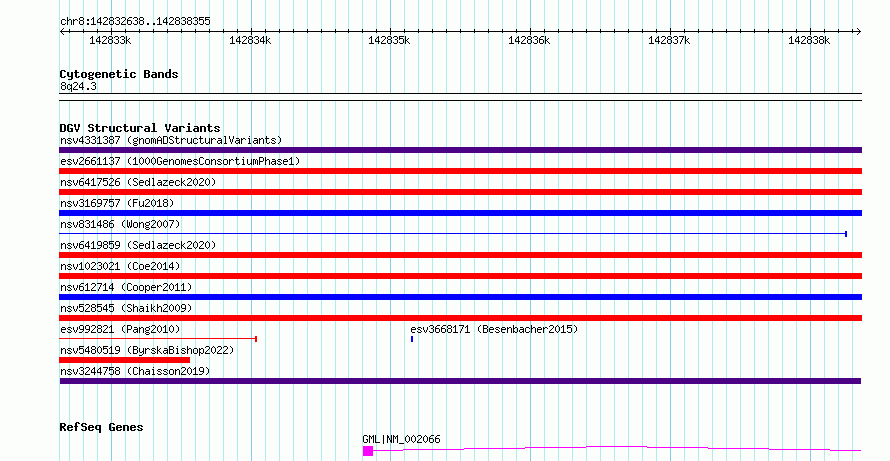Click the nsv6419859 (Sedlazeck2020) label
The image size is (890, 461).
click(138, 245)
